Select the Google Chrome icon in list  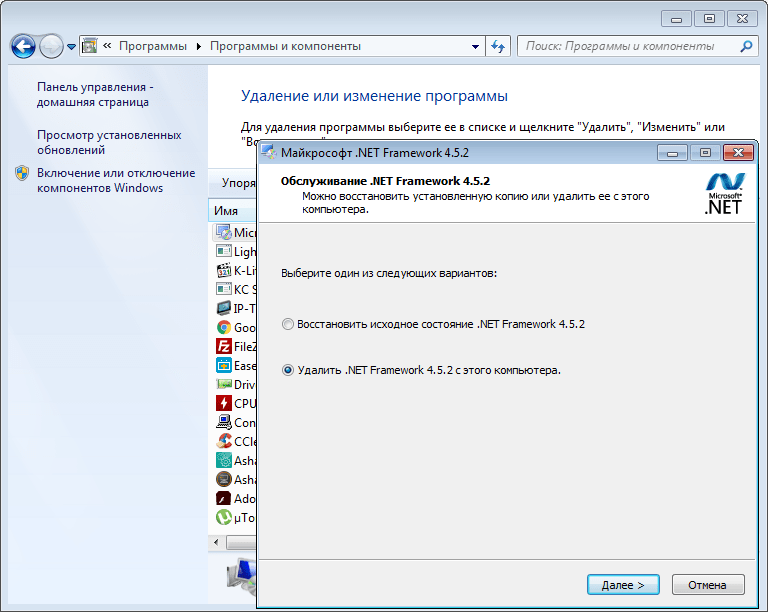(224, 327)
